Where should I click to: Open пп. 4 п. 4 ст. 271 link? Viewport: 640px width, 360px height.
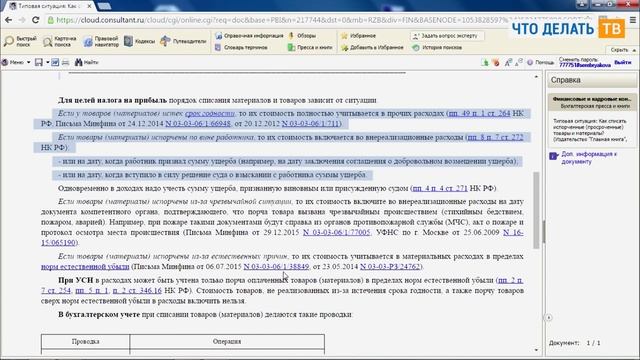pyautogui.click(x=440, y=188)
